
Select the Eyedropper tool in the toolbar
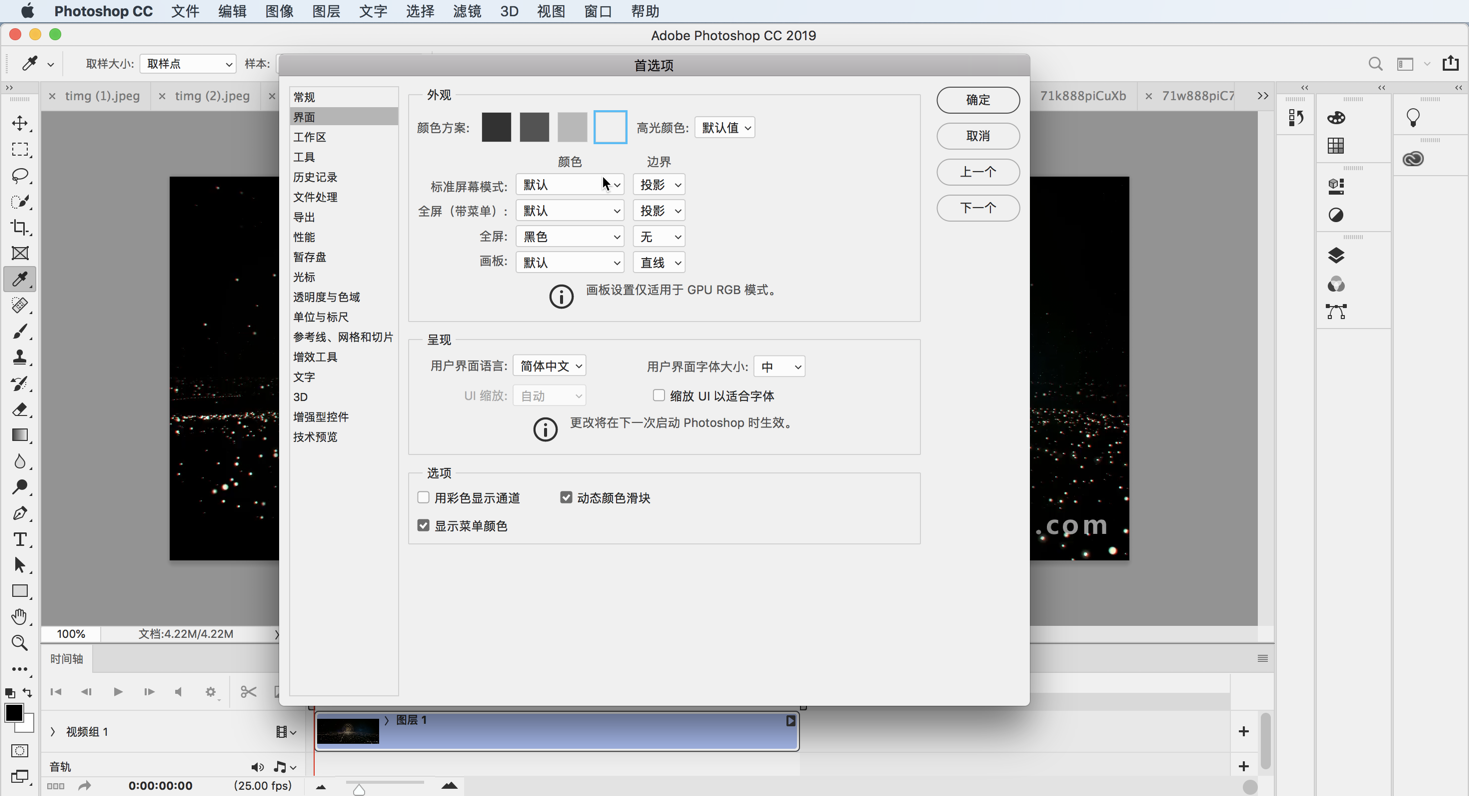pos(19,280)
